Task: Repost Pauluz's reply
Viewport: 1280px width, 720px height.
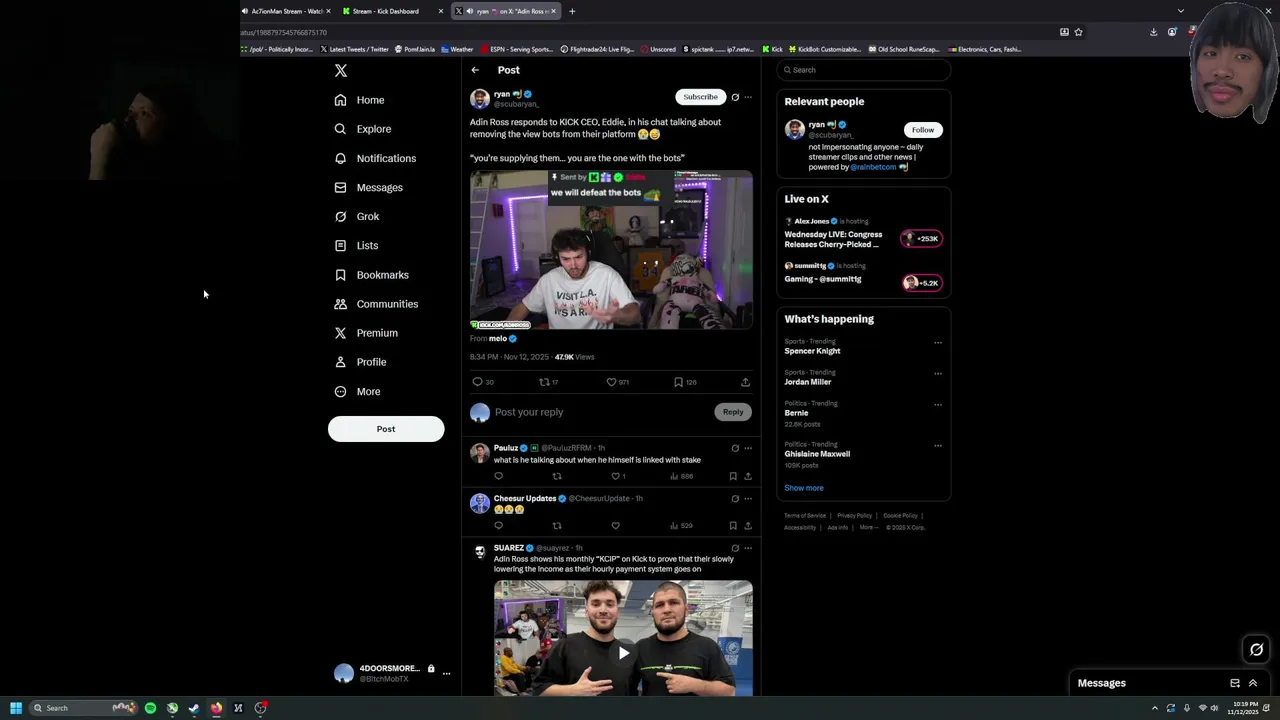Action: (557, 476)
